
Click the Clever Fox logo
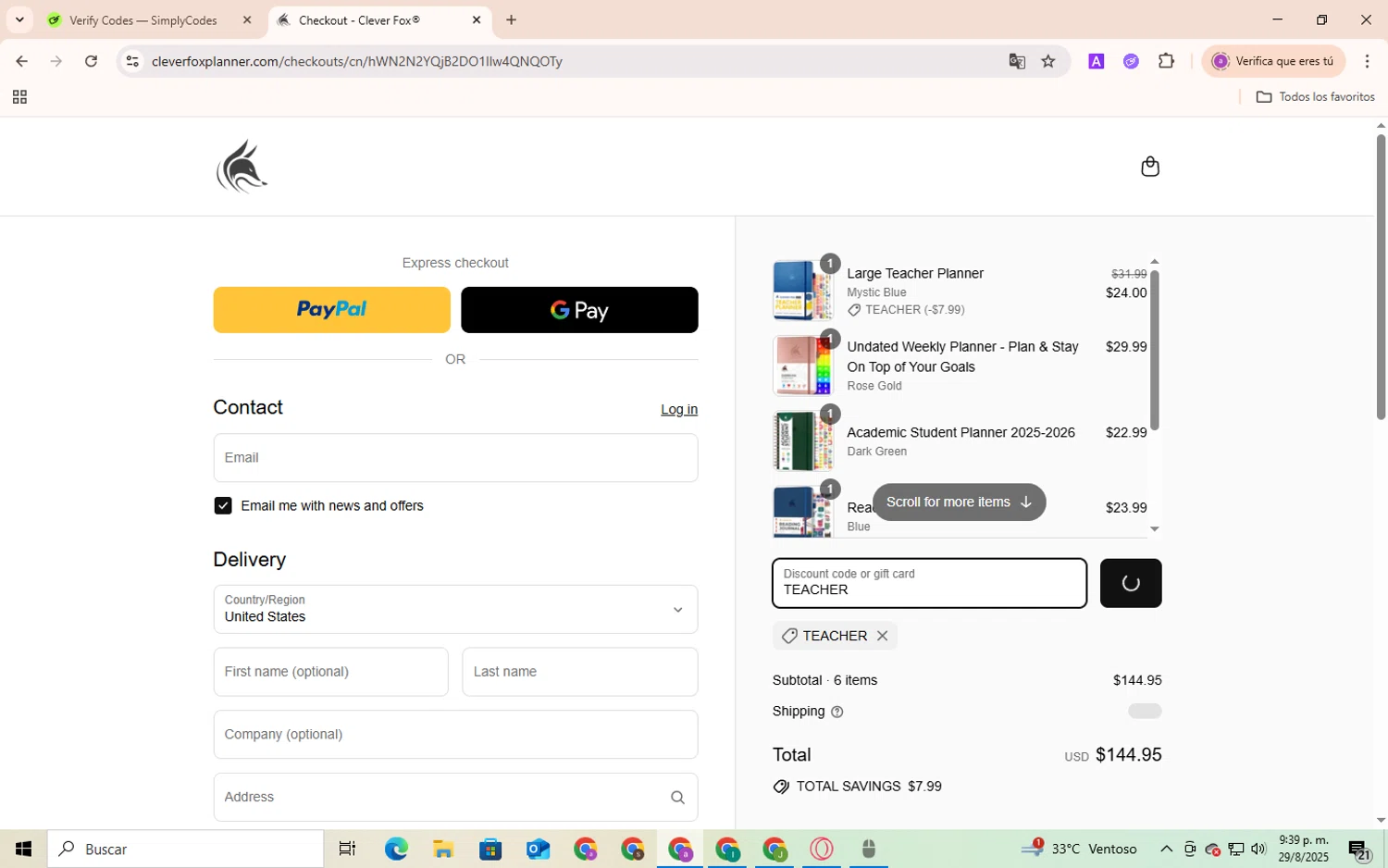tap(242, 167)
